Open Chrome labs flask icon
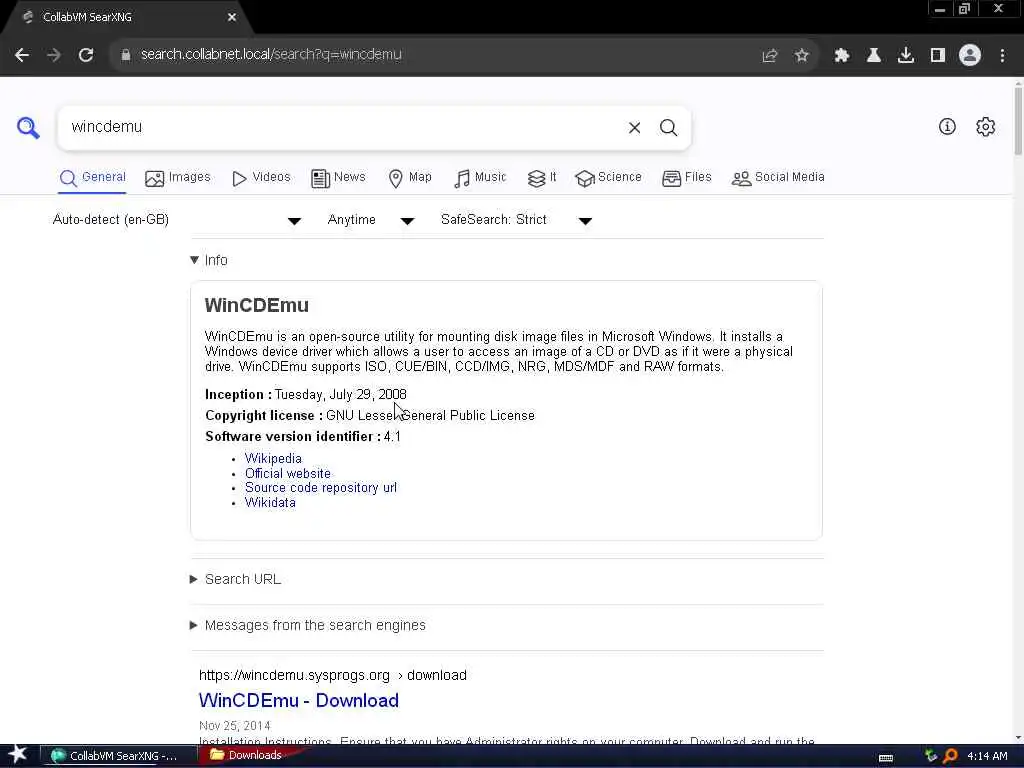The height and width of the screenshot is (768, 1024). click(x=874, y=56)
